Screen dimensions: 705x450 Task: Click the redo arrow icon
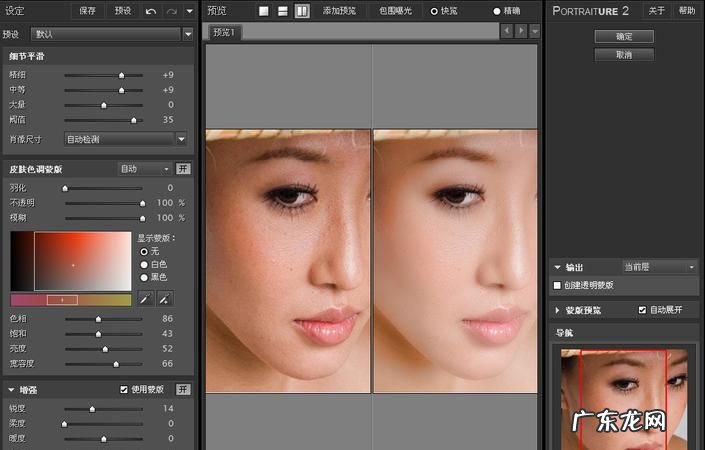171,11
